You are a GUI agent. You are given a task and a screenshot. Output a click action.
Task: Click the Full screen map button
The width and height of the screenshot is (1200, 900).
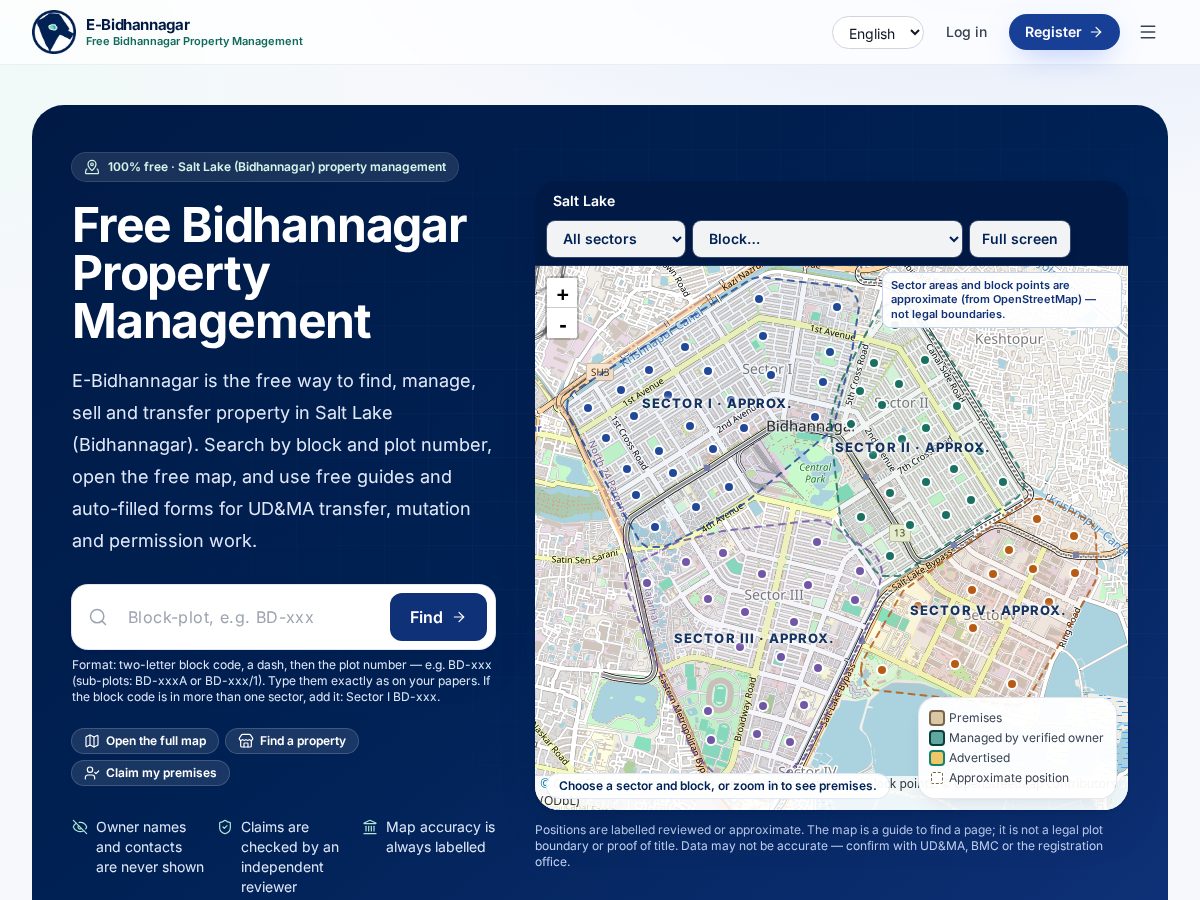click(x=1019, y=239)
